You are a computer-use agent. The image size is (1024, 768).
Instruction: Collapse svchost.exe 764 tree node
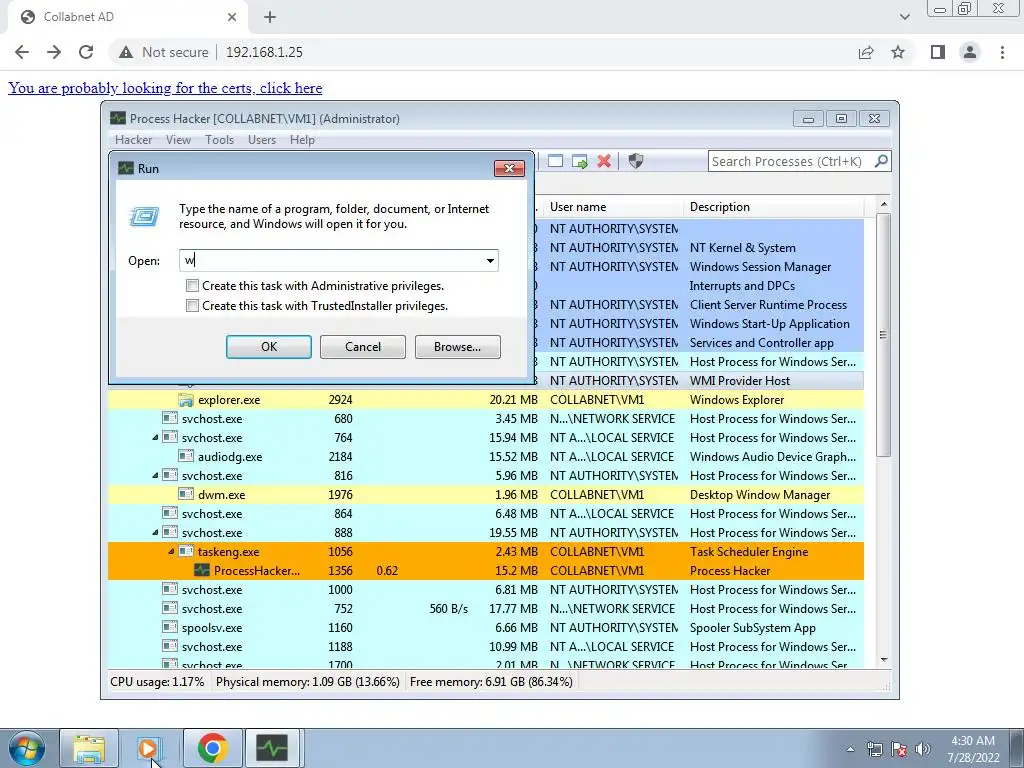coord(155,438)
